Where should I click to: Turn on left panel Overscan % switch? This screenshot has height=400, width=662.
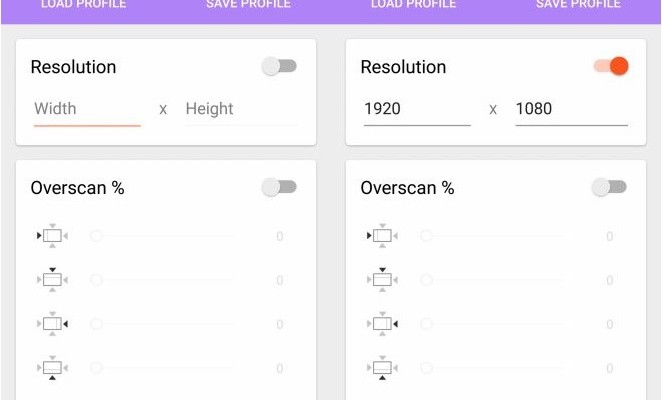pyautogui.click(x=279, y=187)
